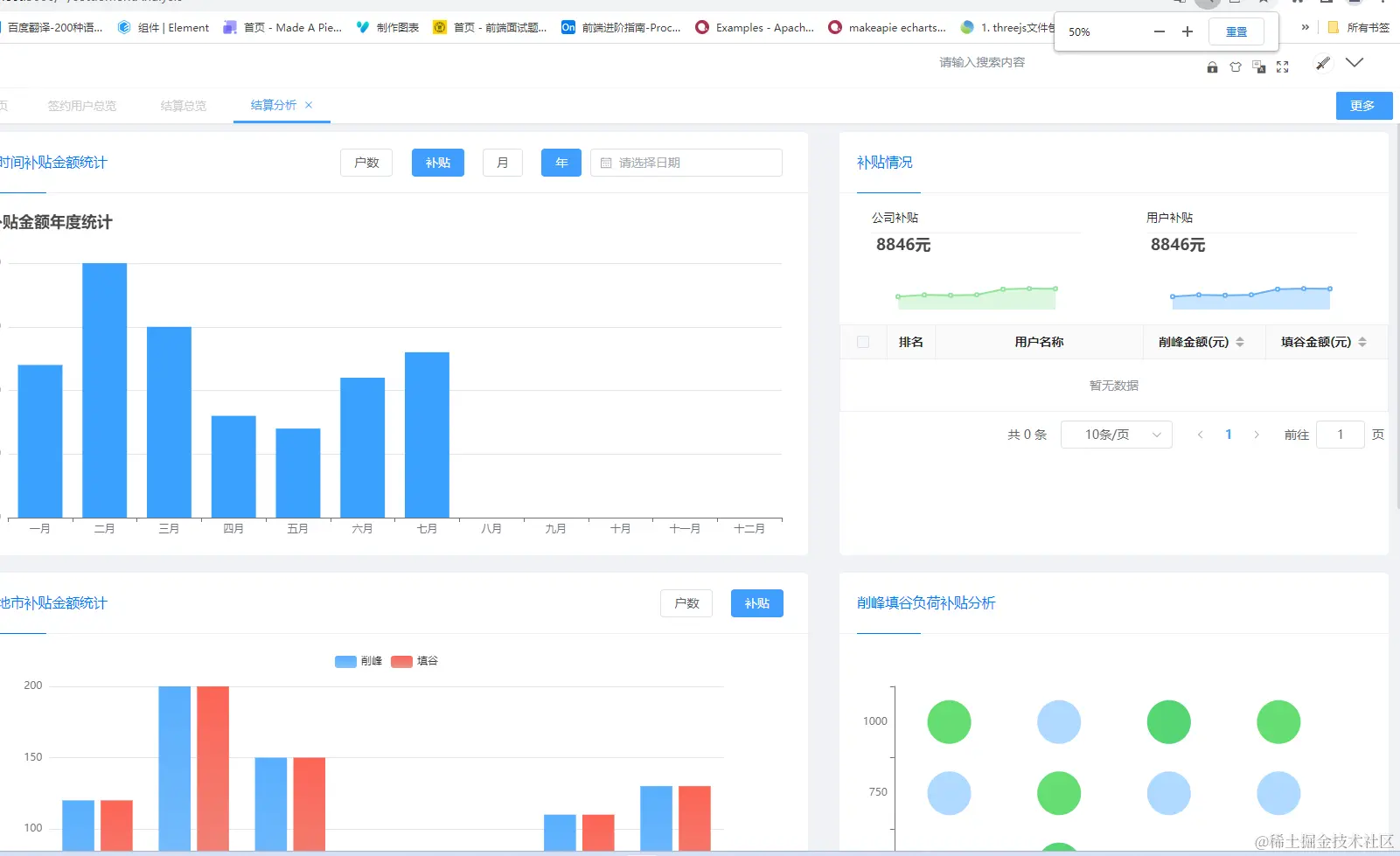1400x856 pixels.
Task: Select page number 1
Action: (1229, 435)
